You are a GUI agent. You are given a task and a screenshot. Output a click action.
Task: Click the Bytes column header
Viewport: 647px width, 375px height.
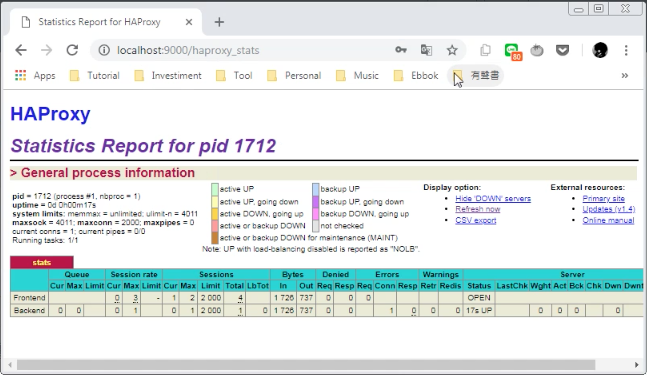click(293, 274)
